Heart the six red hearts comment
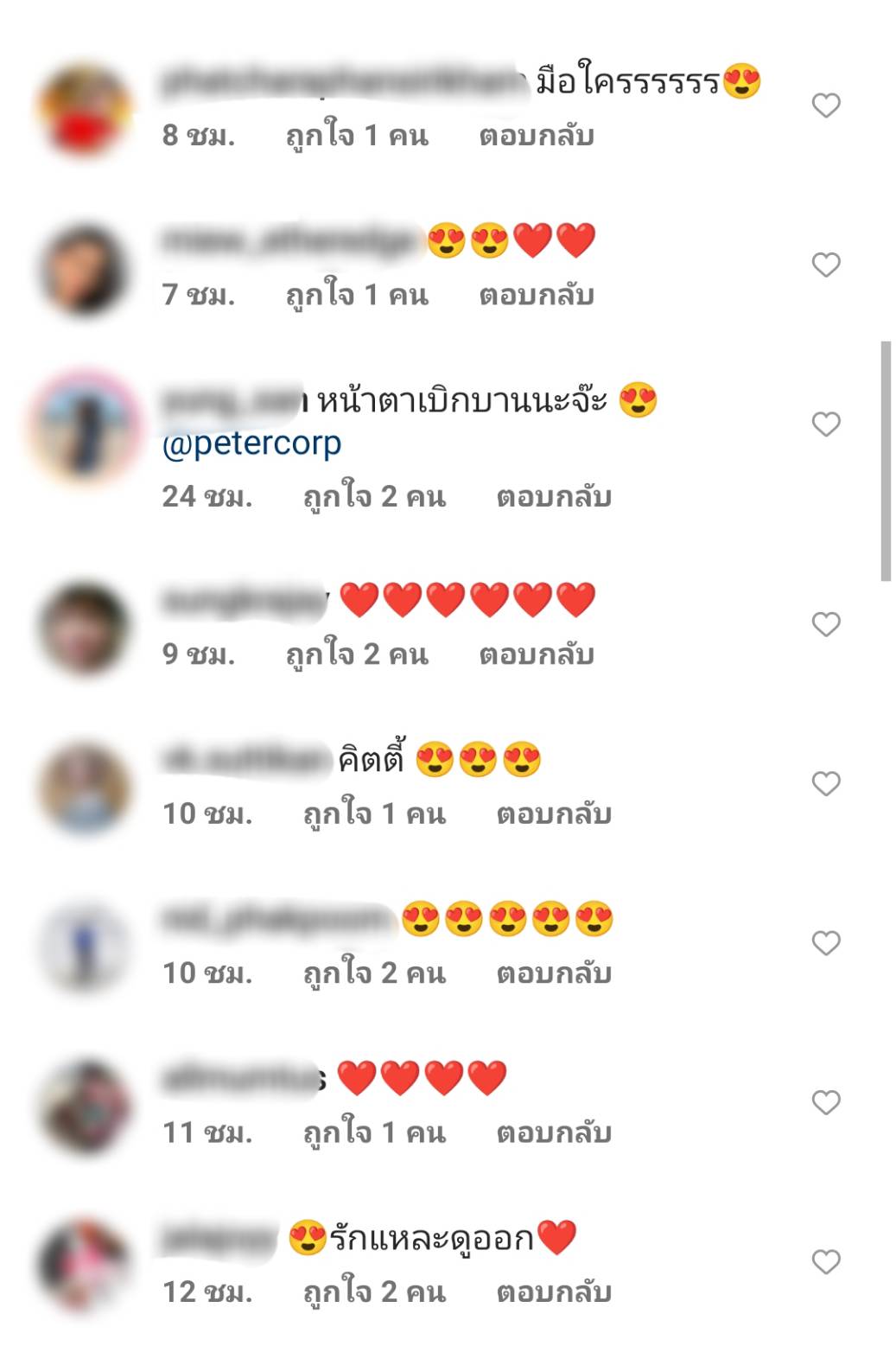Viewport: 896px width, 1365px height. pos(826,624)
